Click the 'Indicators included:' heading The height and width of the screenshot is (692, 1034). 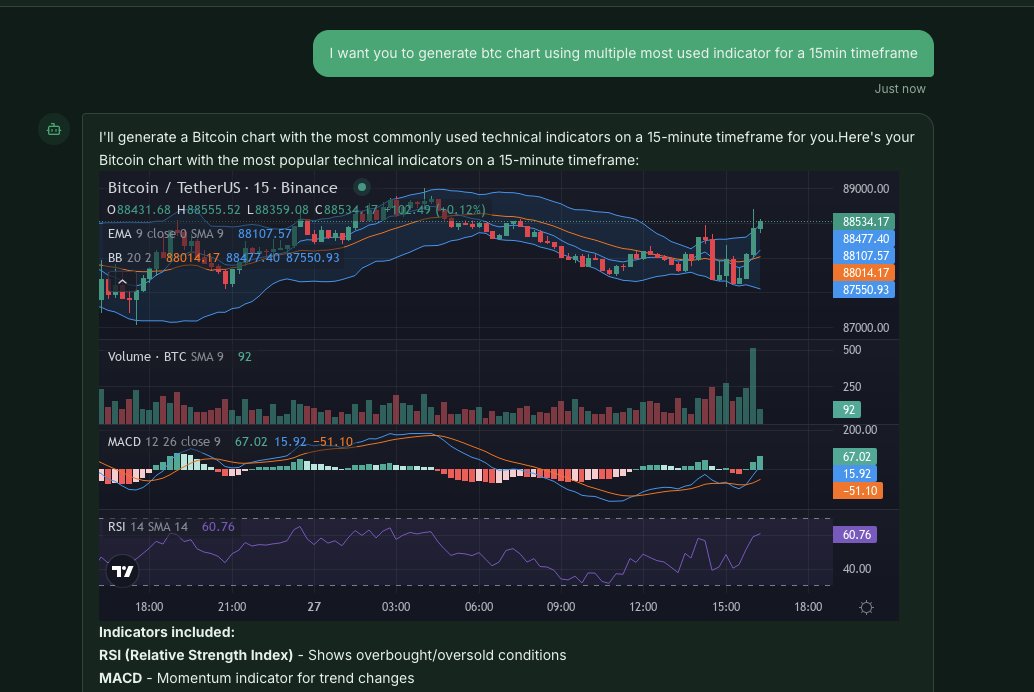[167, 632]
